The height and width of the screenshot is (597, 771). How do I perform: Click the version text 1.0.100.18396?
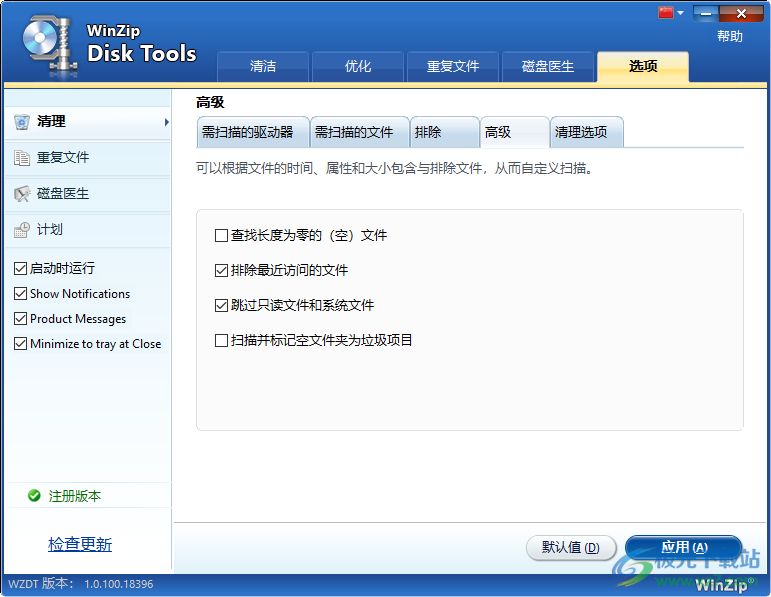[119, 584]
